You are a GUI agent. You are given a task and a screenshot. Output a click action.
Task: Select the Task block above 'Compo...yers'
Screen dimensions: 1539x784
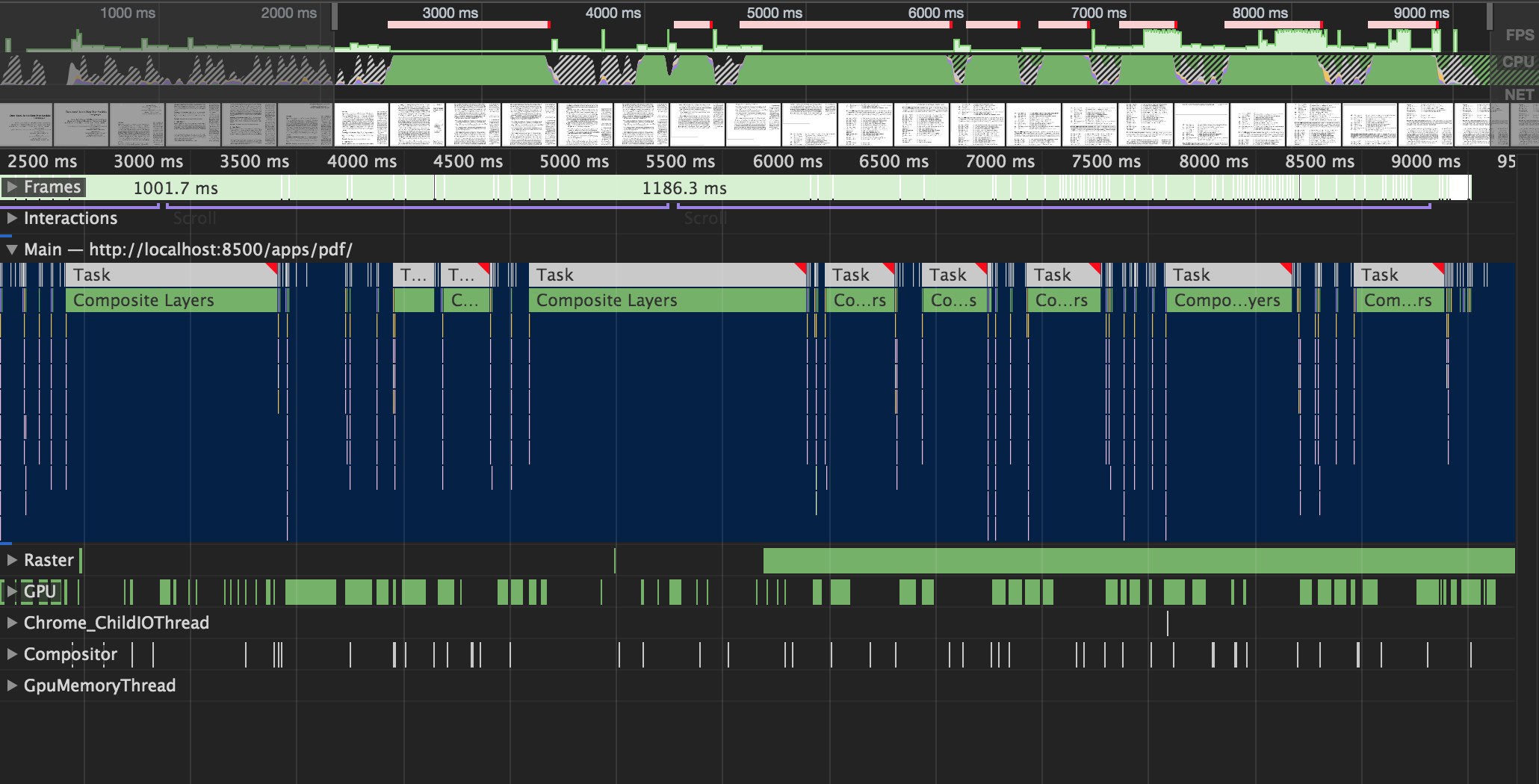(x=1228, y=275)
